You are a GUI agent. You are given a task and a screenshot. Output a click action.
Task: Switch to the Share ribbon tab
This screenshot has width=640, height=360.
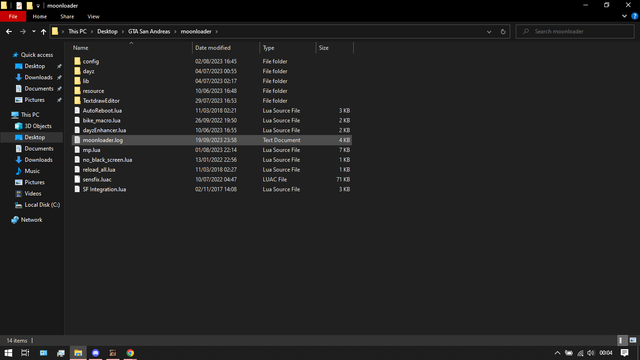pyautogui.click(x=67, y=16)
